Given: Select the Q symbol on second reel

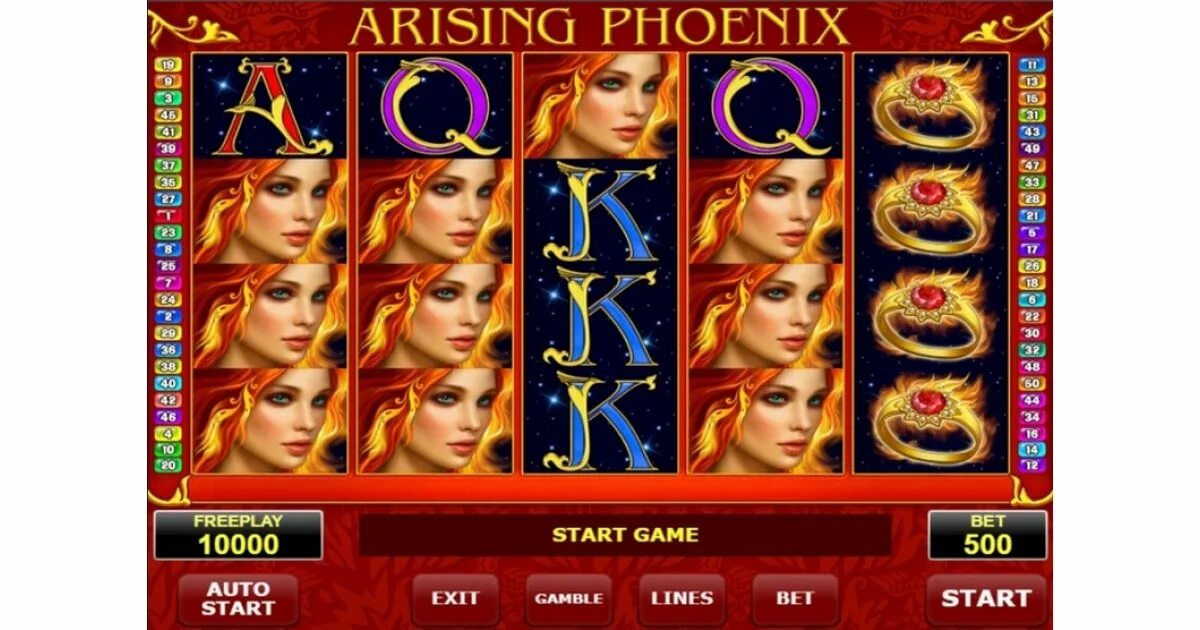Looking at the screenshot, I should tap(435, 106).
